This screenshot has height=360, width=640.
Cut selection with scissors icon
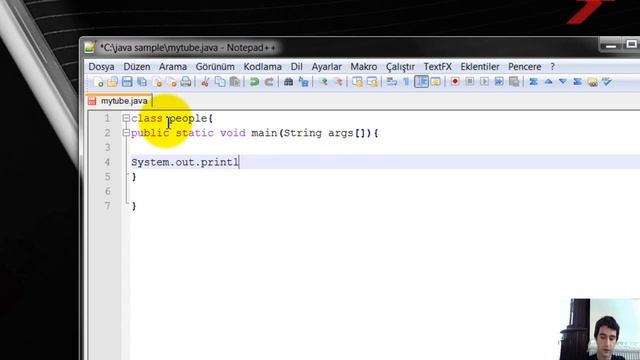coord(205,82)
